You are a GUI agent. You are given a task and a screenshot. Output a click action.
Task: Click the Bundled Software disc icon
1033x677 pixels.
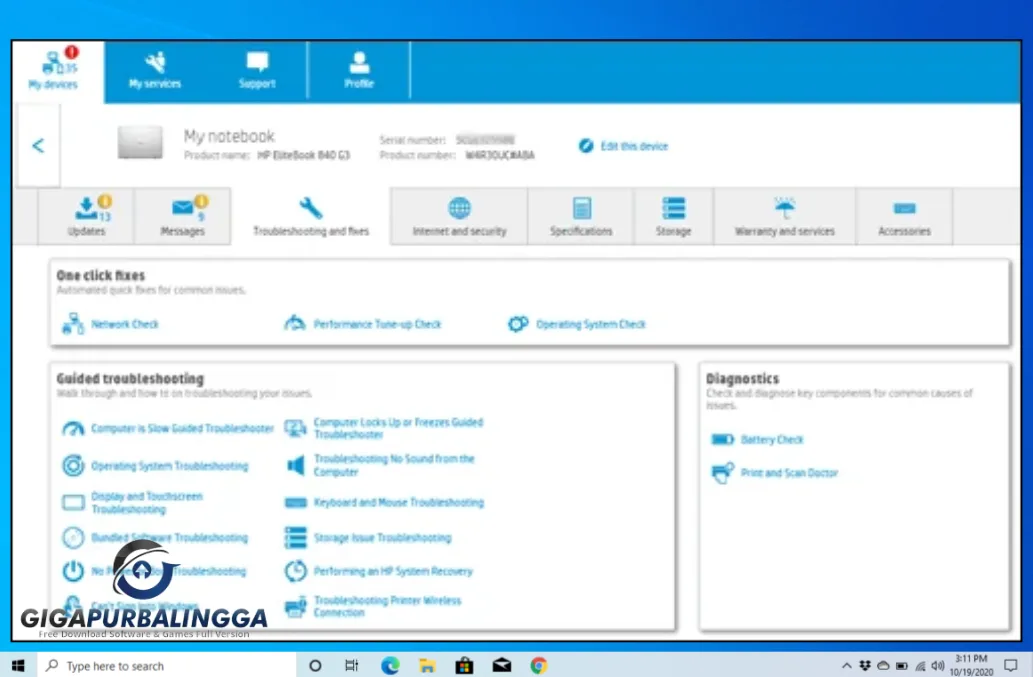pos(73,537)
